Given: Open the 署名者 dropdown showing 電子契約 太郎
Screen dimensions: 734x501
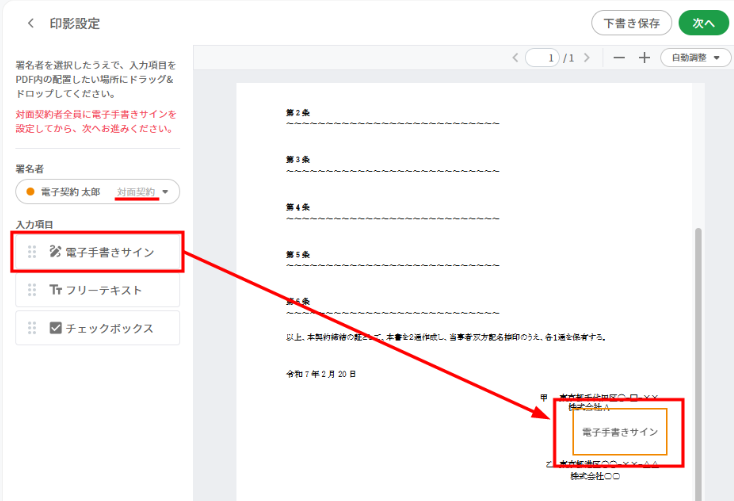Looking at the screenshot, I should [x=97, y=192].
